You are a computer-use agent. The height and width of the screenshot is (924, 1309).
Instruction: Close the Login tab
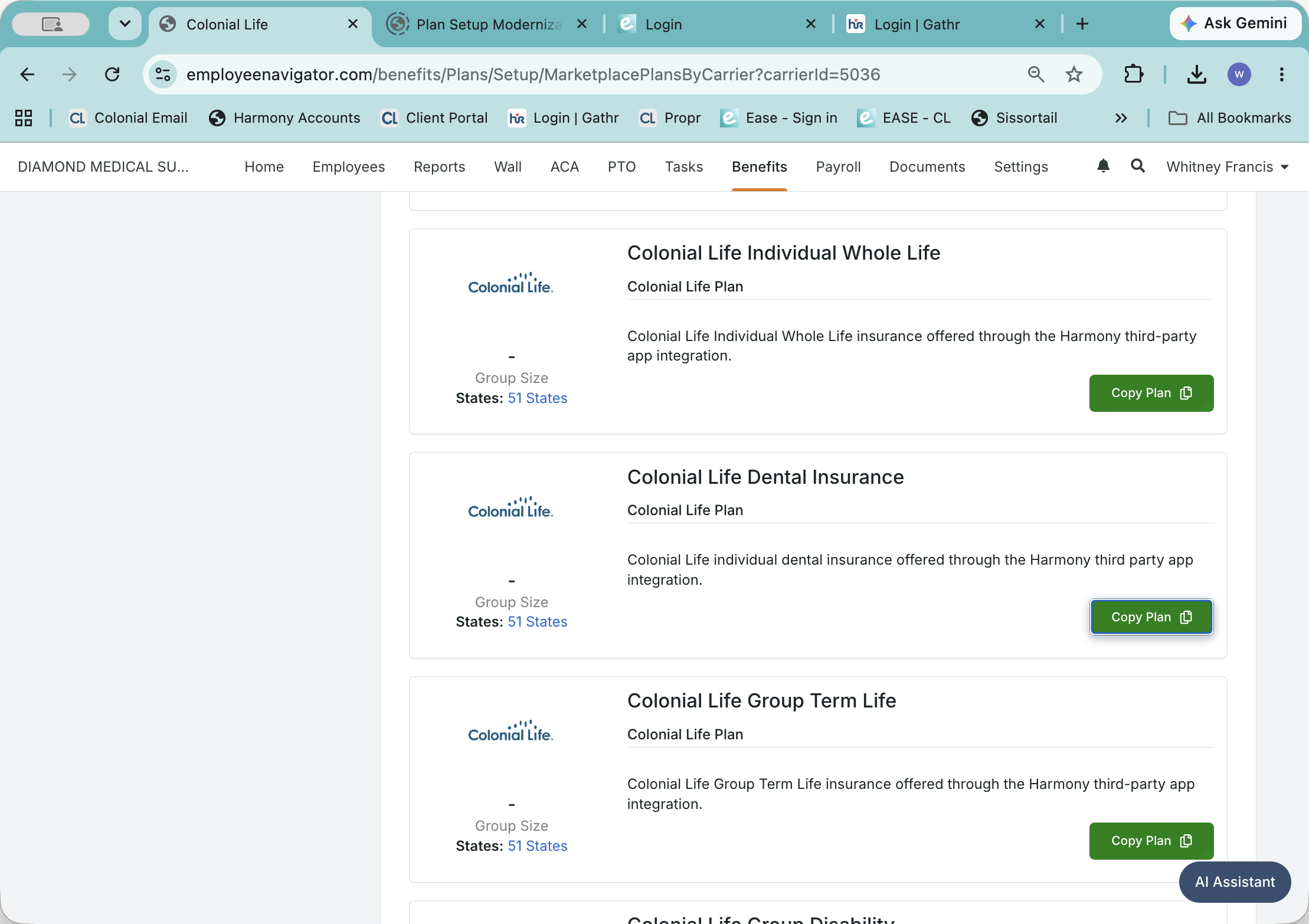pos(811,24)
